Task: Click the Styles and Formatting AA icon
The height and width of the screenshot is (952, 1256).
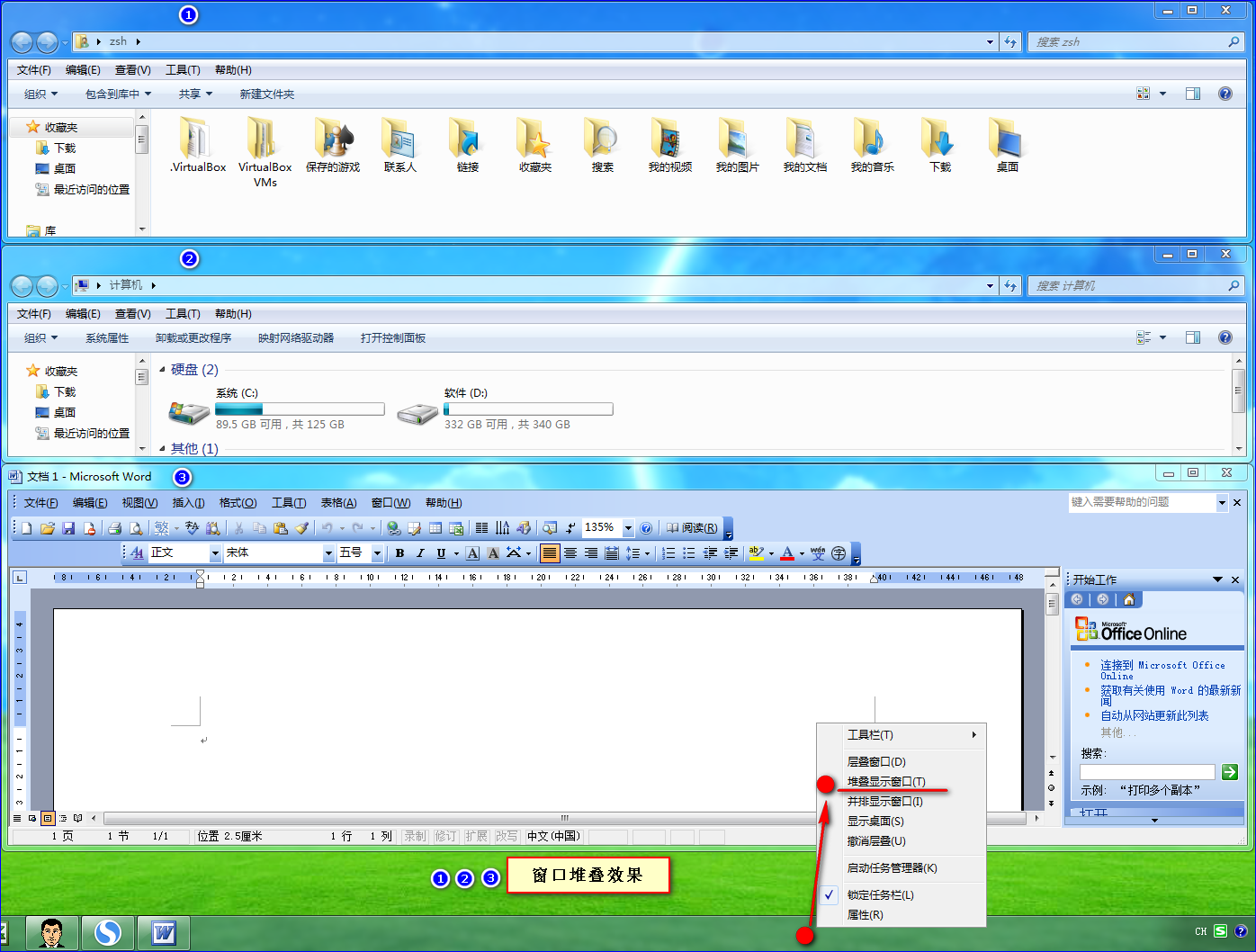Action: point(137,552)
